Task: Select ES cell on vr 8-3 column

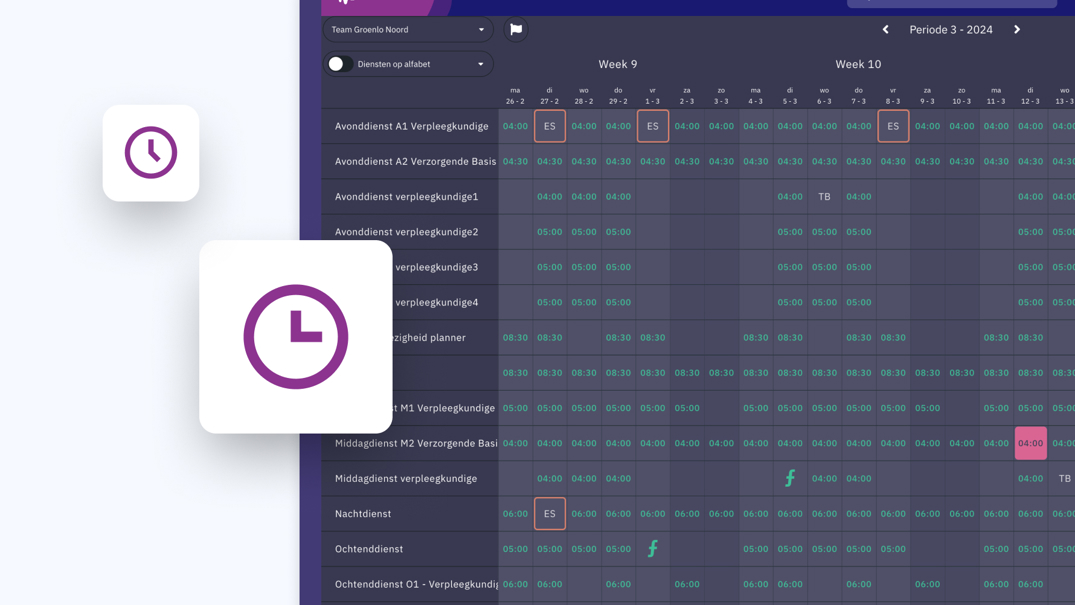Action: click(893, 127)
